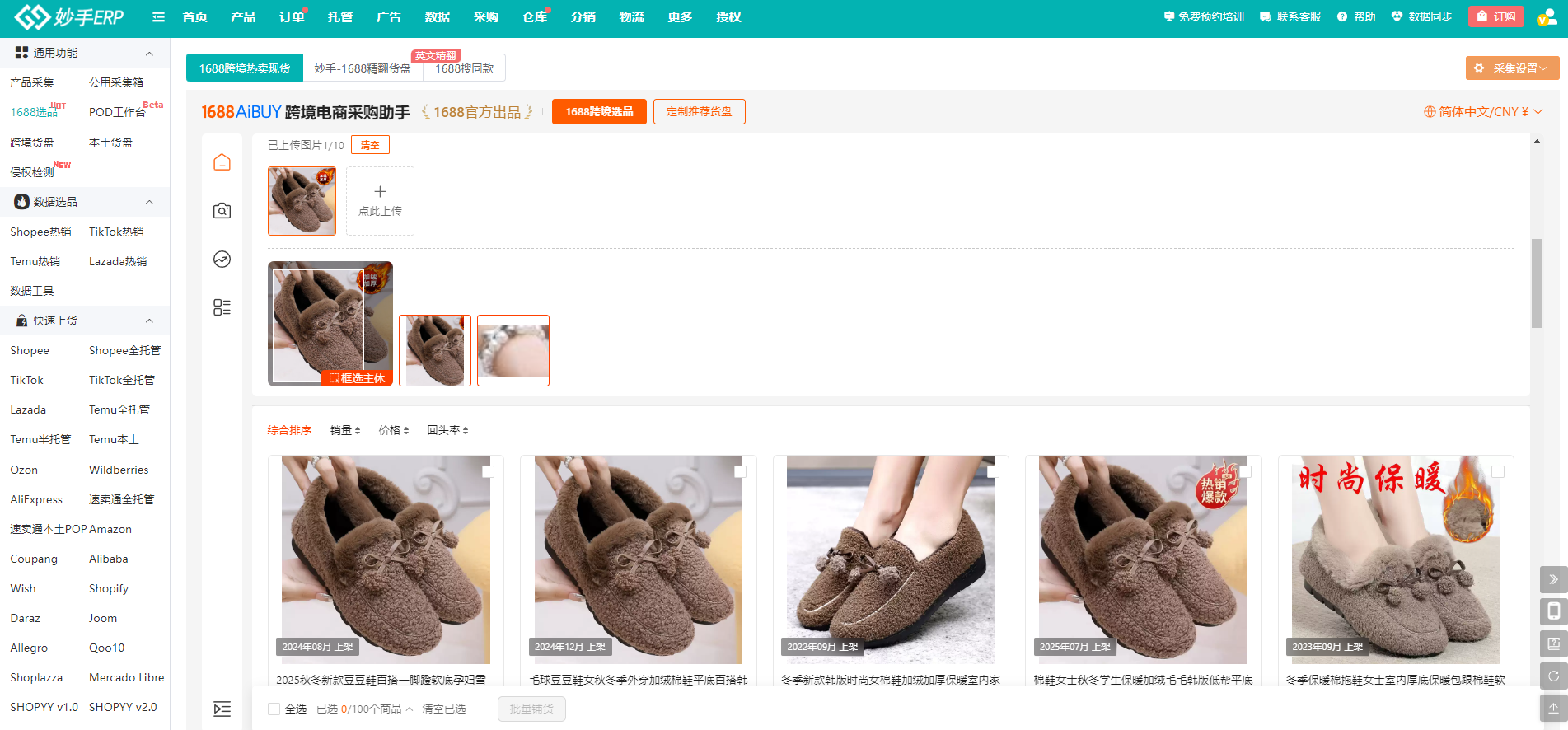Tick checkbox on third product card
The width and height of the screenshot is (1568, 730).
(x=993, y=472)
